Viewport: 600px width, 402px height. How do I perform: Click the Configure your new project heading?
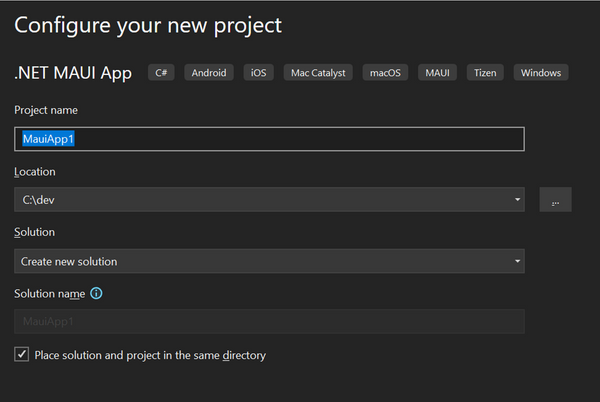[148, 24]
